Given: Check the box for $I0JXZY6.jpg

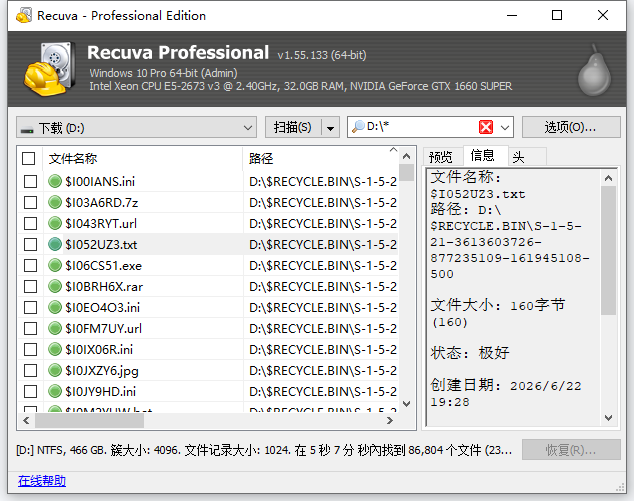Looking at the screenshot, I should coord(30,371).
